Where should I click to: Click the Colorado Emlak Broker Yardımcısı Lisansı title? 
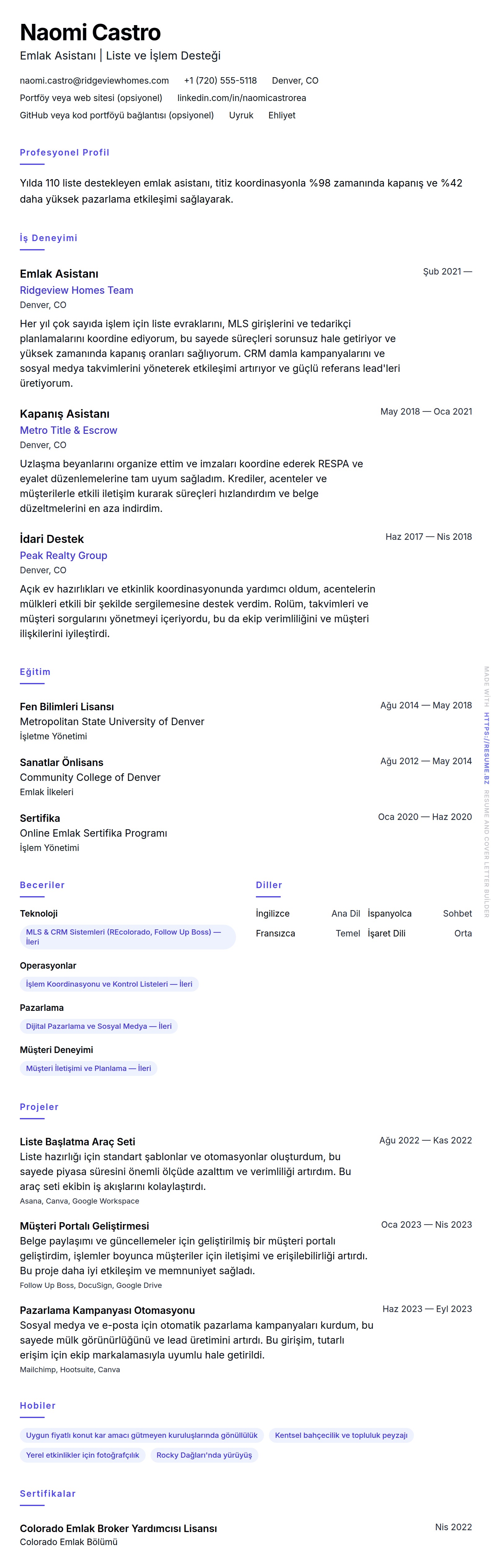tap(118, 1528)
